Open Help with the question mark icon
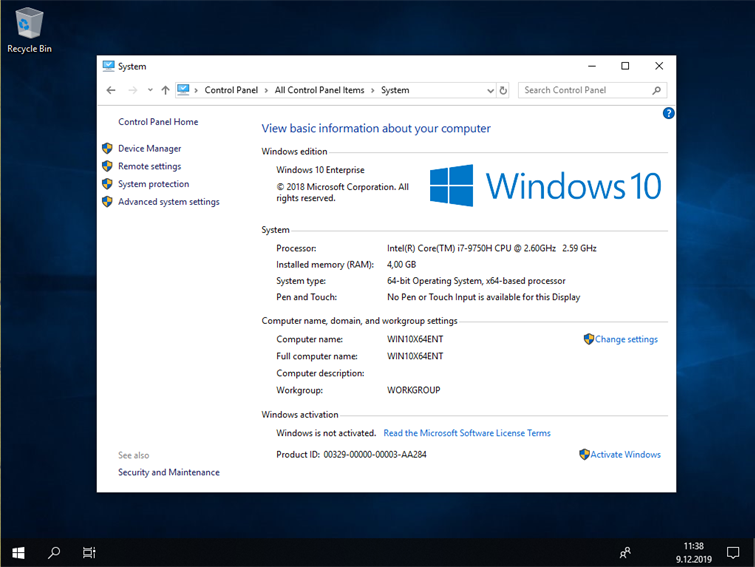 (x=668, y=113)
